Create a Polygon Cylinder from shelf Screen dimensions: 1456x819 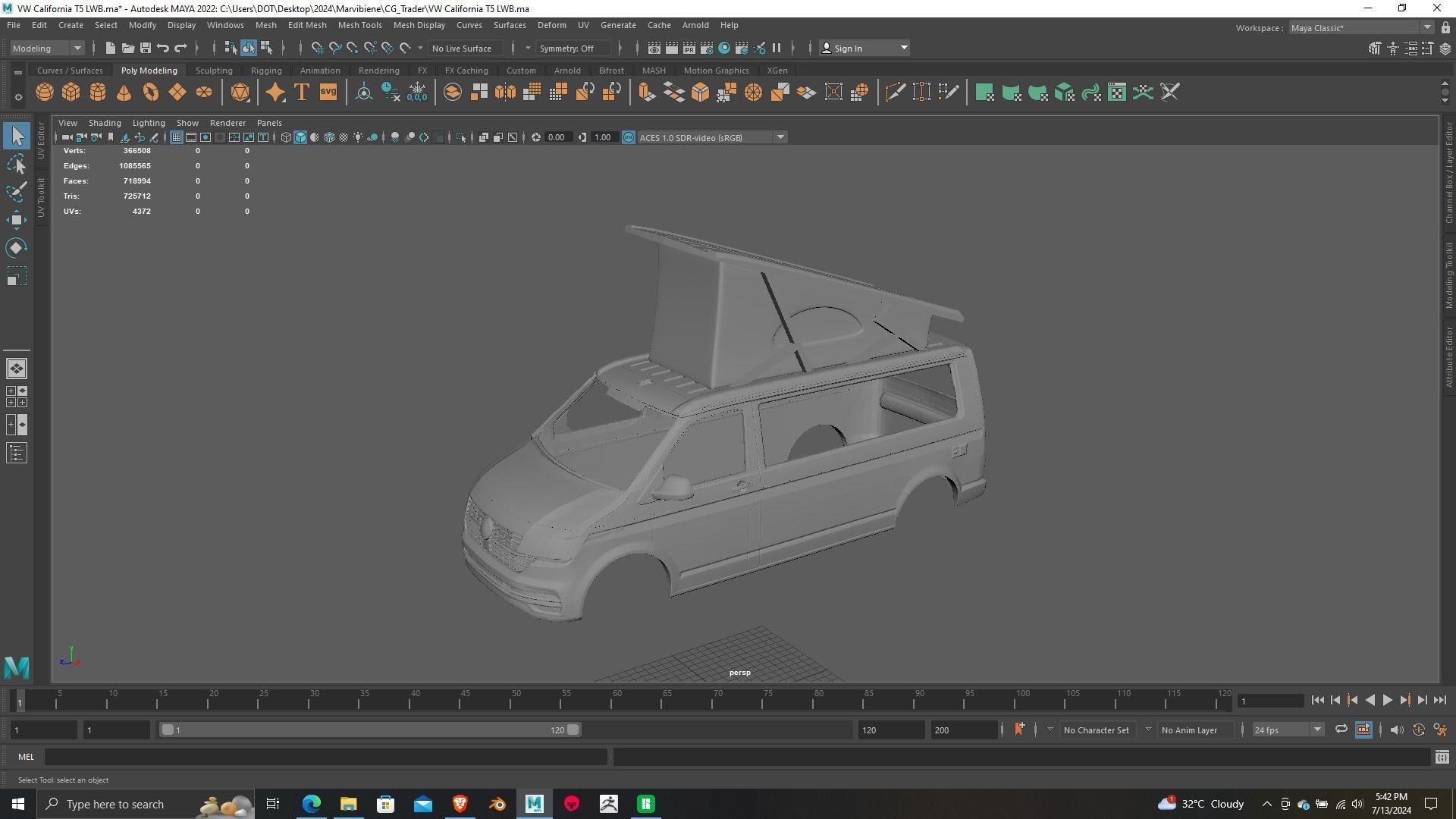(x=98, y=93)
